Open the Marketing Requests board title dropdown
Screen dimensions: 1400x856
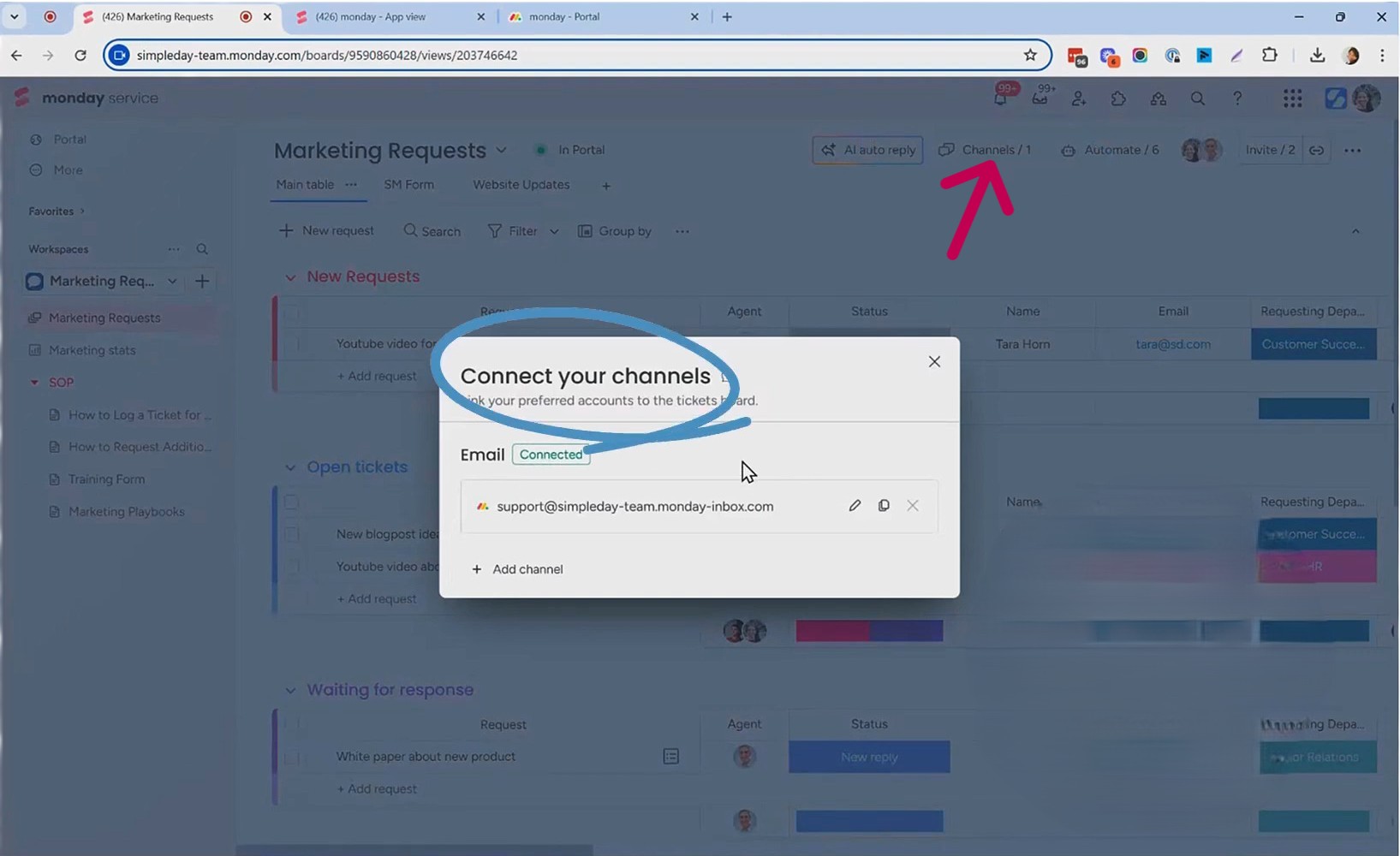coord(501,151)
